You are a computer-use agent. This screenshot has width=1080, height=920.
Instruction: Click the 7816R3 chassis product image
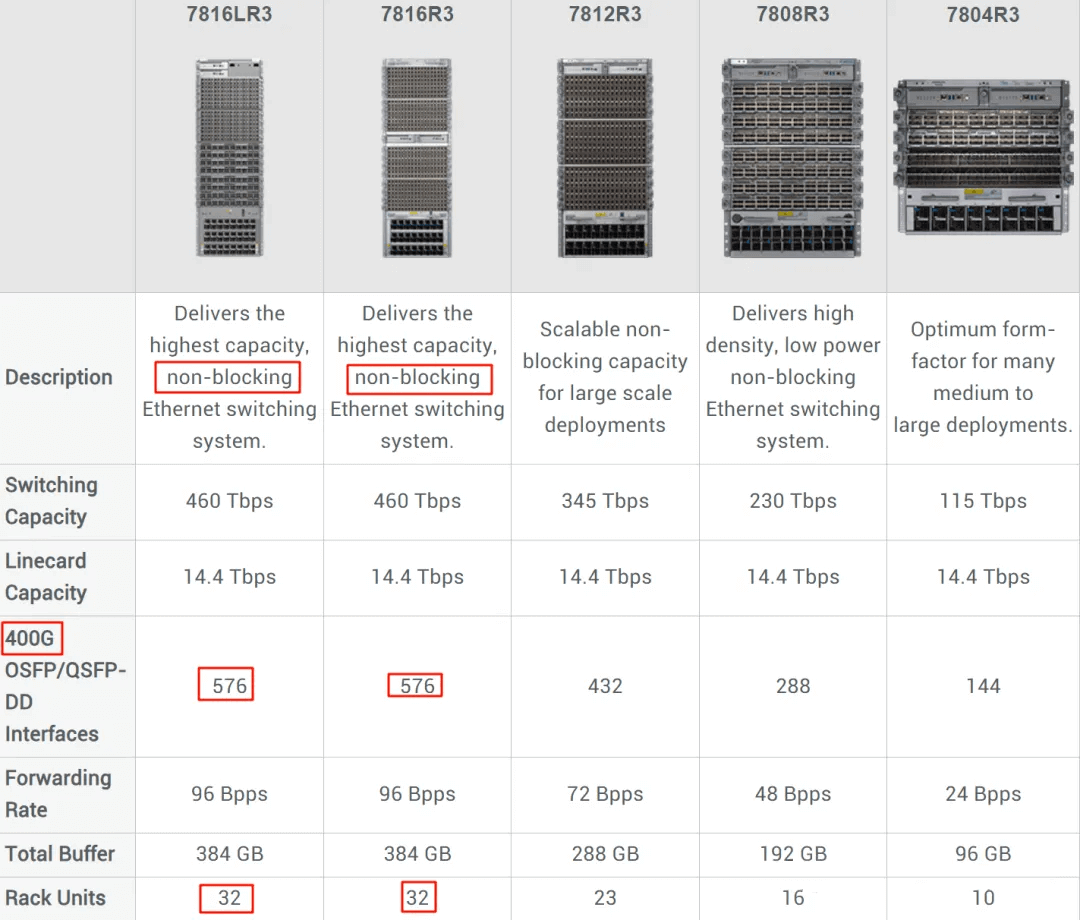click(x=417, y=157)
